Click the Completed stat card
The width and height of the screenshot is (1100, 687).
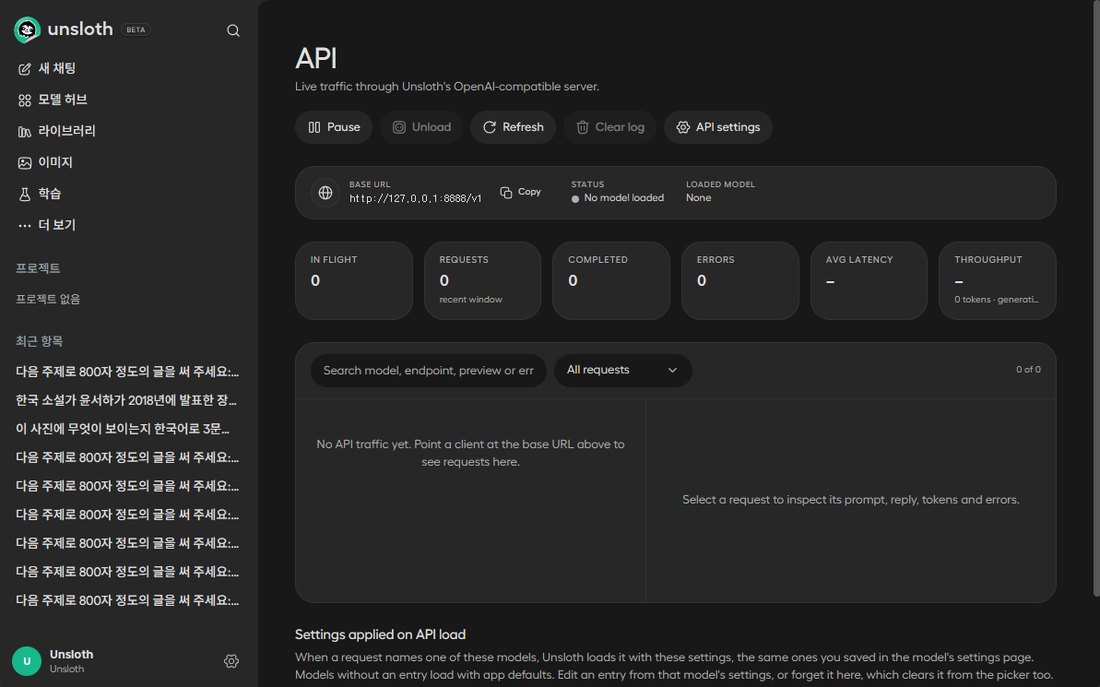pyautogui.click(x=611, y=281)
